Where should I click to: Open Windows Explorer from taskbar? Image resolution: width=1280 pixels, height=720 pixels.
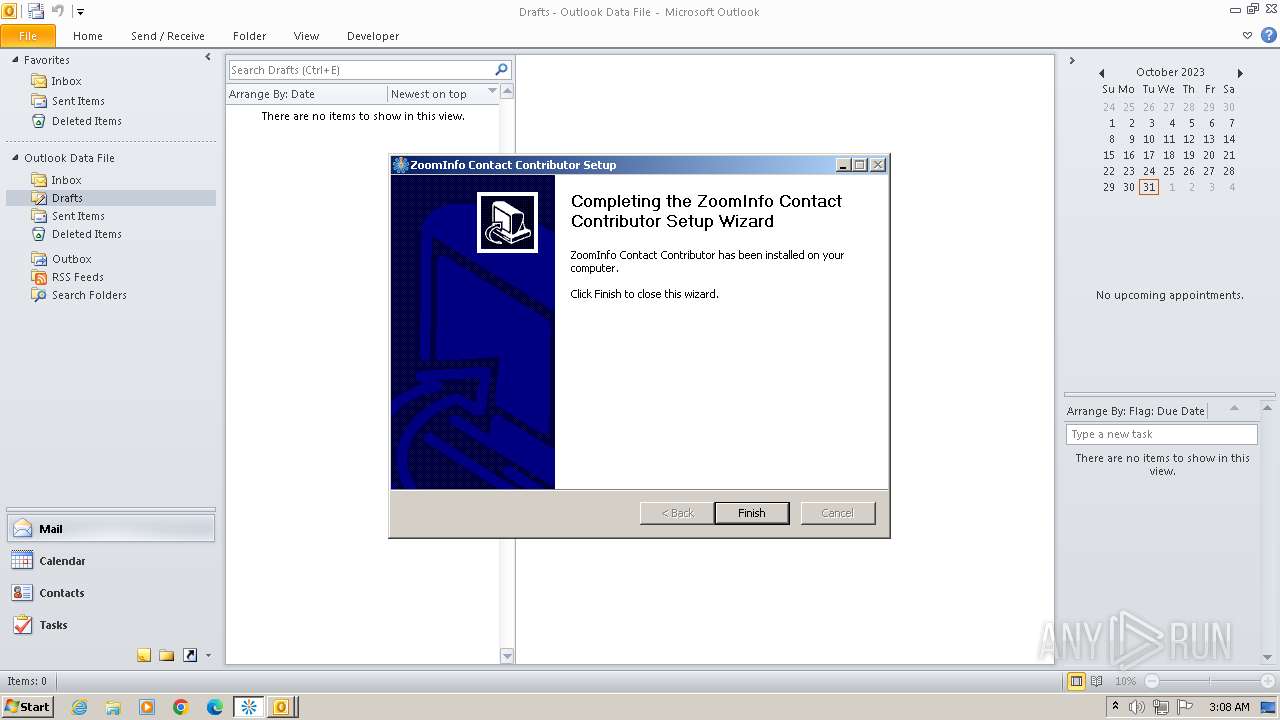[x=113, y=707]
